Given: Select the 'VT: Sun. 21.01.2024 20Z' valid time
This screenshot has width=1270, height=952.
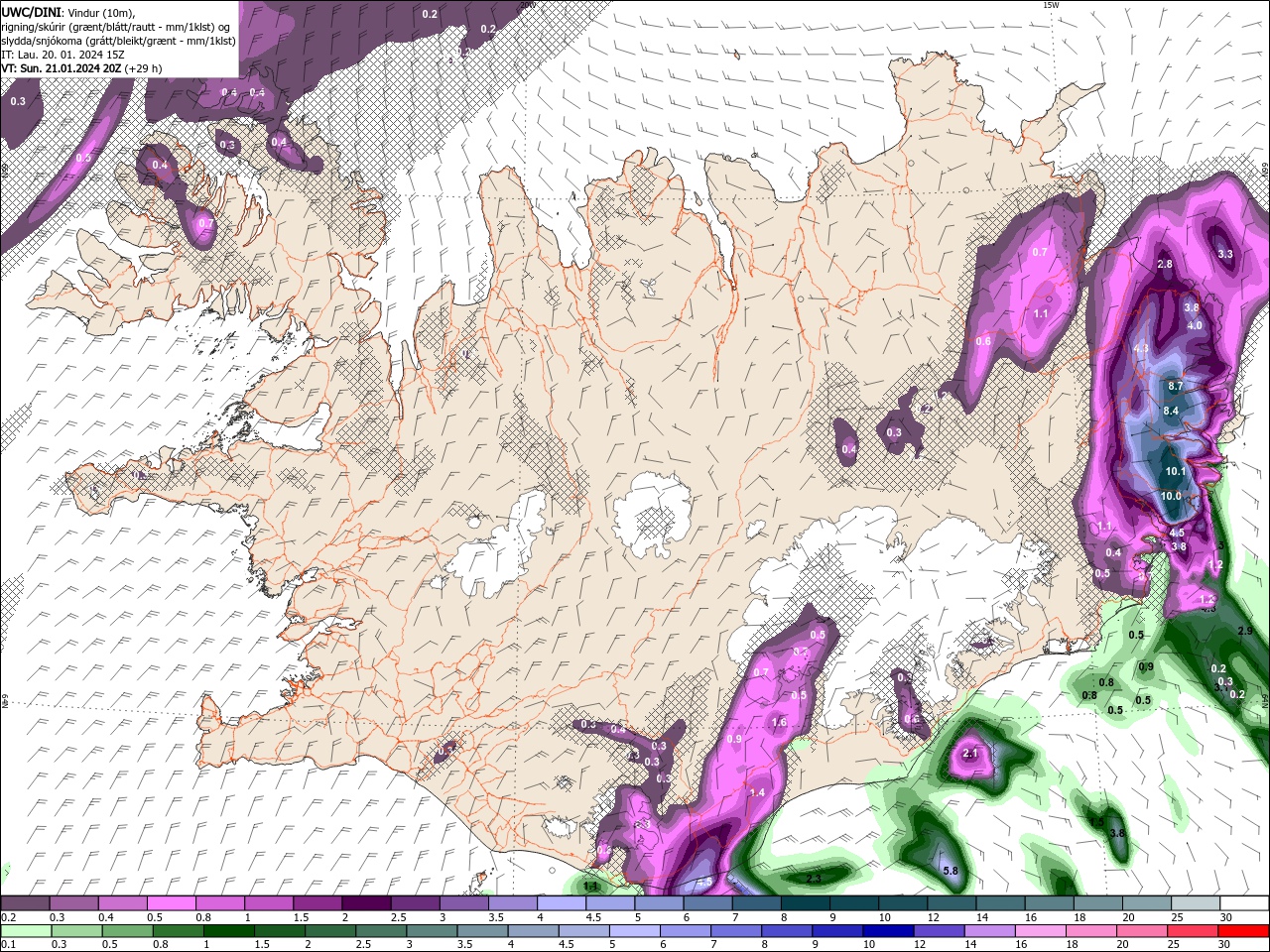Looking at the screenshot, I should click(x=62, y=68).
